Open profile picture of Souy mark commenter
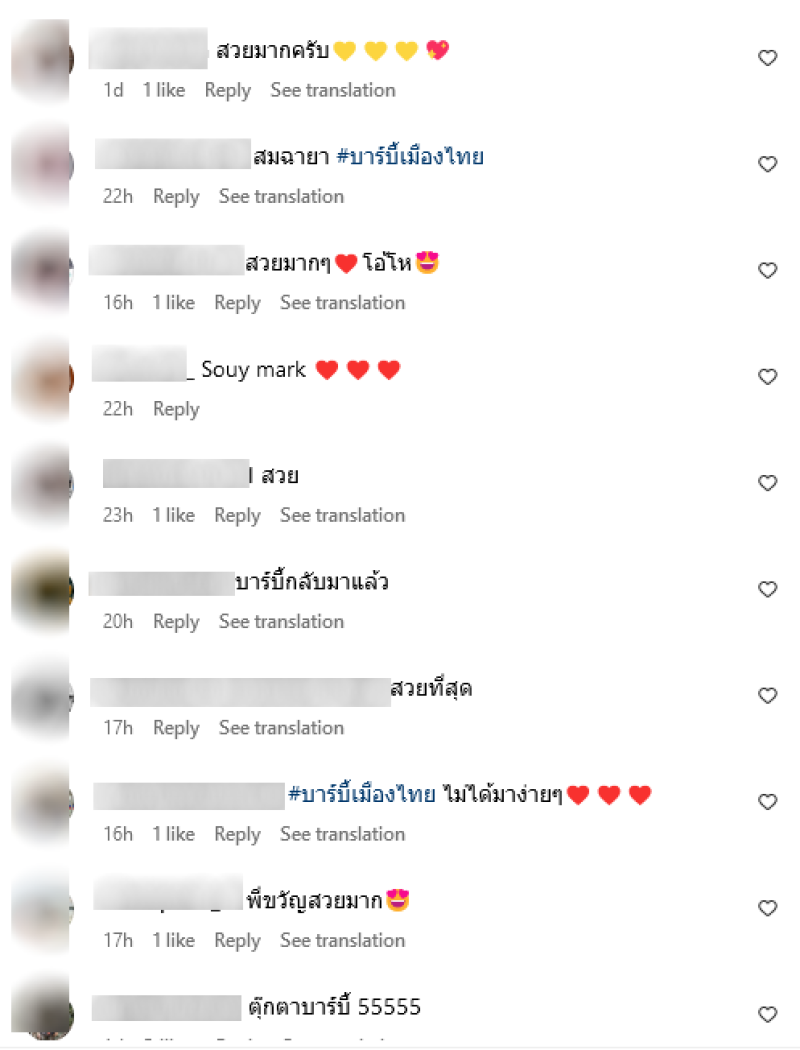The height and width of the screenshot is (1050, 800). click(43, 378)
